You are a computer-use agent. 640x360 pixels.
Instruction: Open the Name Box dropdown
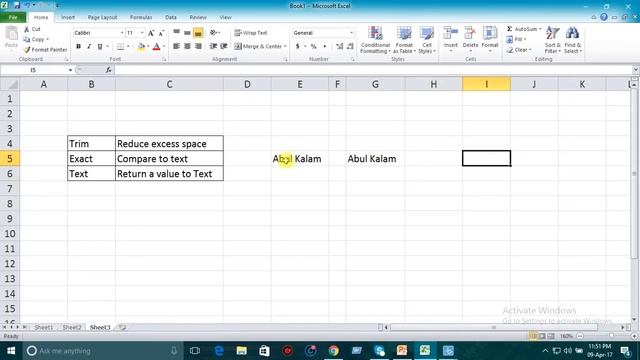[70, 70]
